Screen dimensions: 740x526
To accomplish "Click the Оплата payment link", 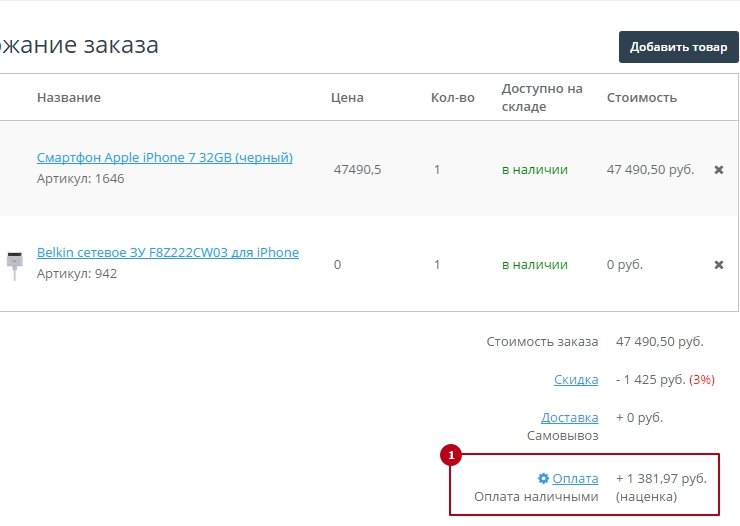I will [575, 479].
